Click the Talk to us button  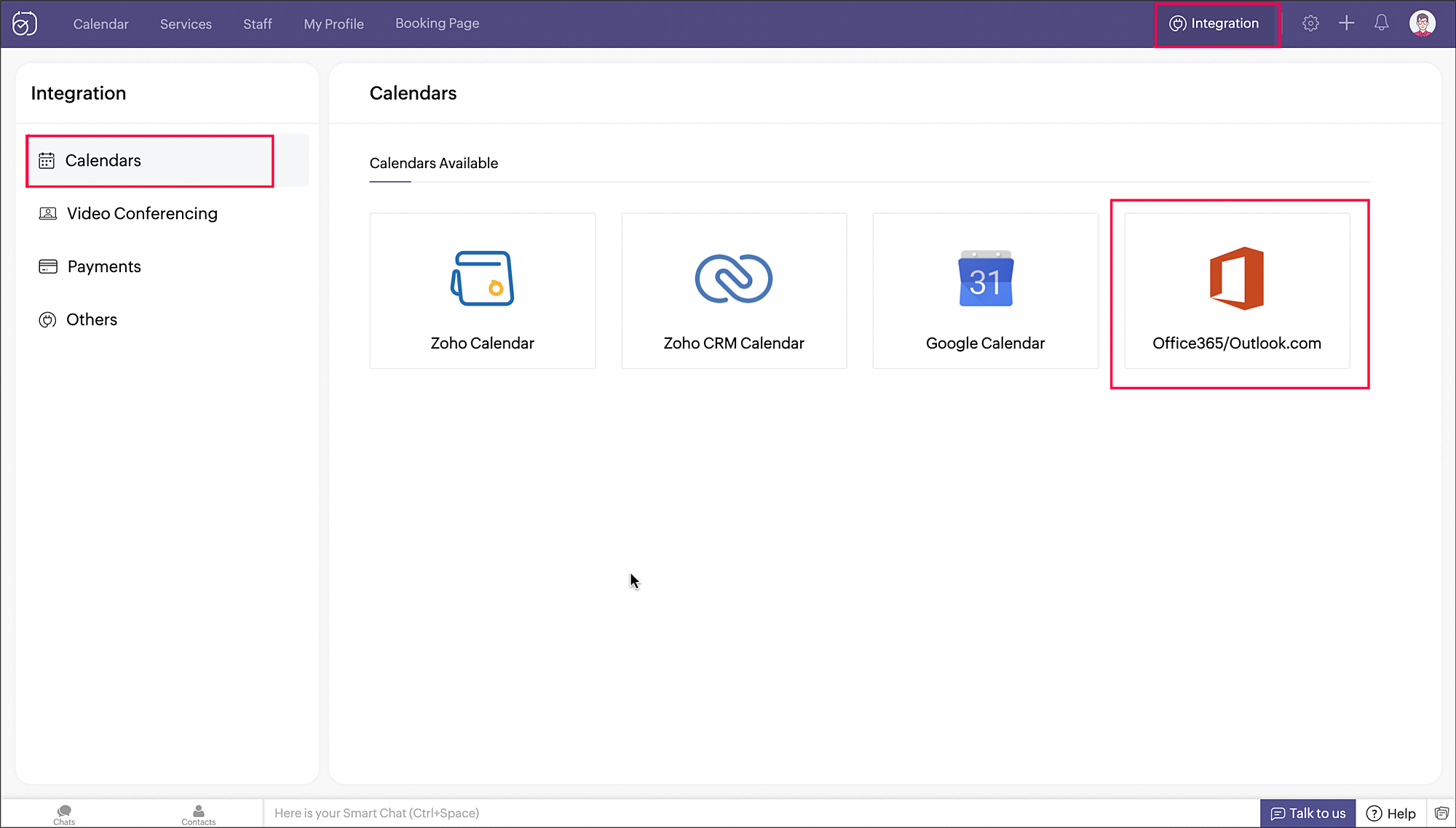(x=1308, y=813)
